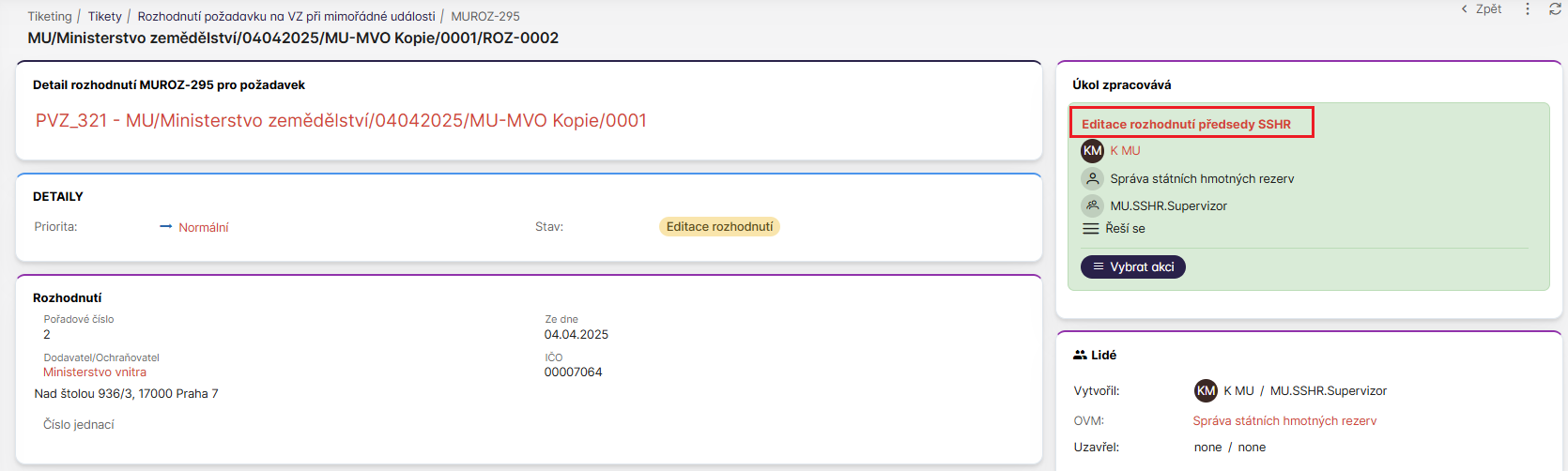Open the Tikety breadcrumb item
Image resolution: width=1568 pixels, height=471 pixels.
(105, 16)
